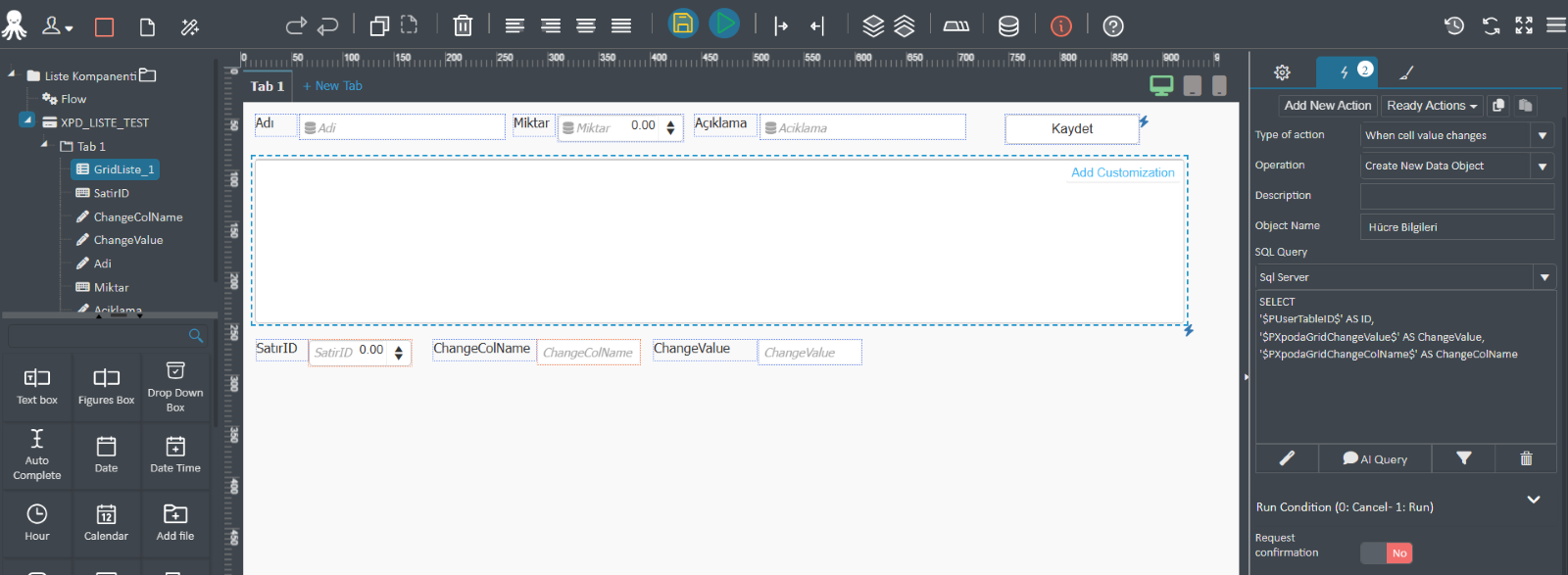Viewport: 1568px width, 575px height.
Task: Open help question mark icon
Action: (1113, 26)
